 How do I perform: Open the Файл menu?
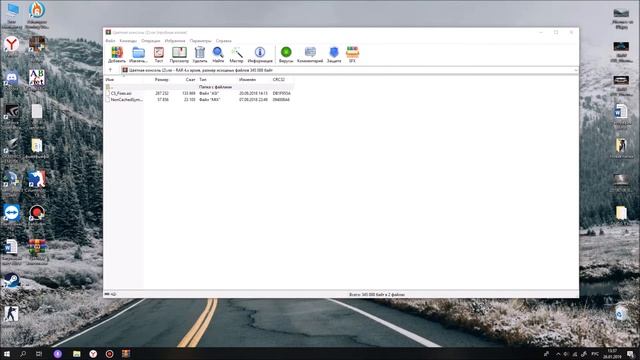110,41
